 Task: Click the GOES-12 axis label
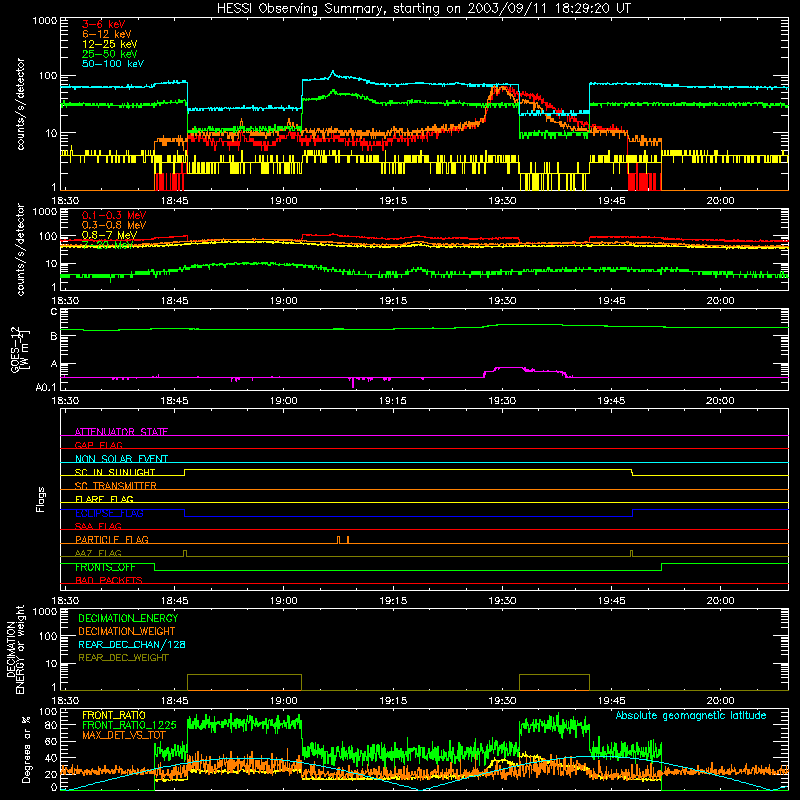20,349
